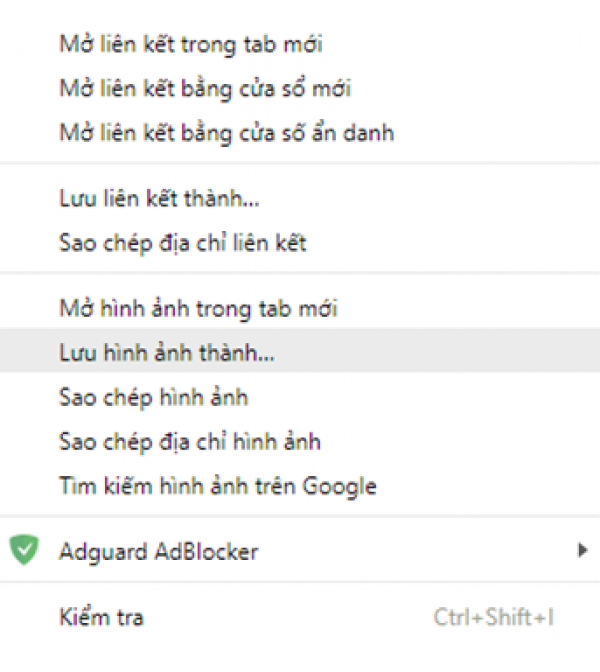Viewport: 600px width, 672px height.
Task: Copy the image address entry
Action: click(189, 441)
